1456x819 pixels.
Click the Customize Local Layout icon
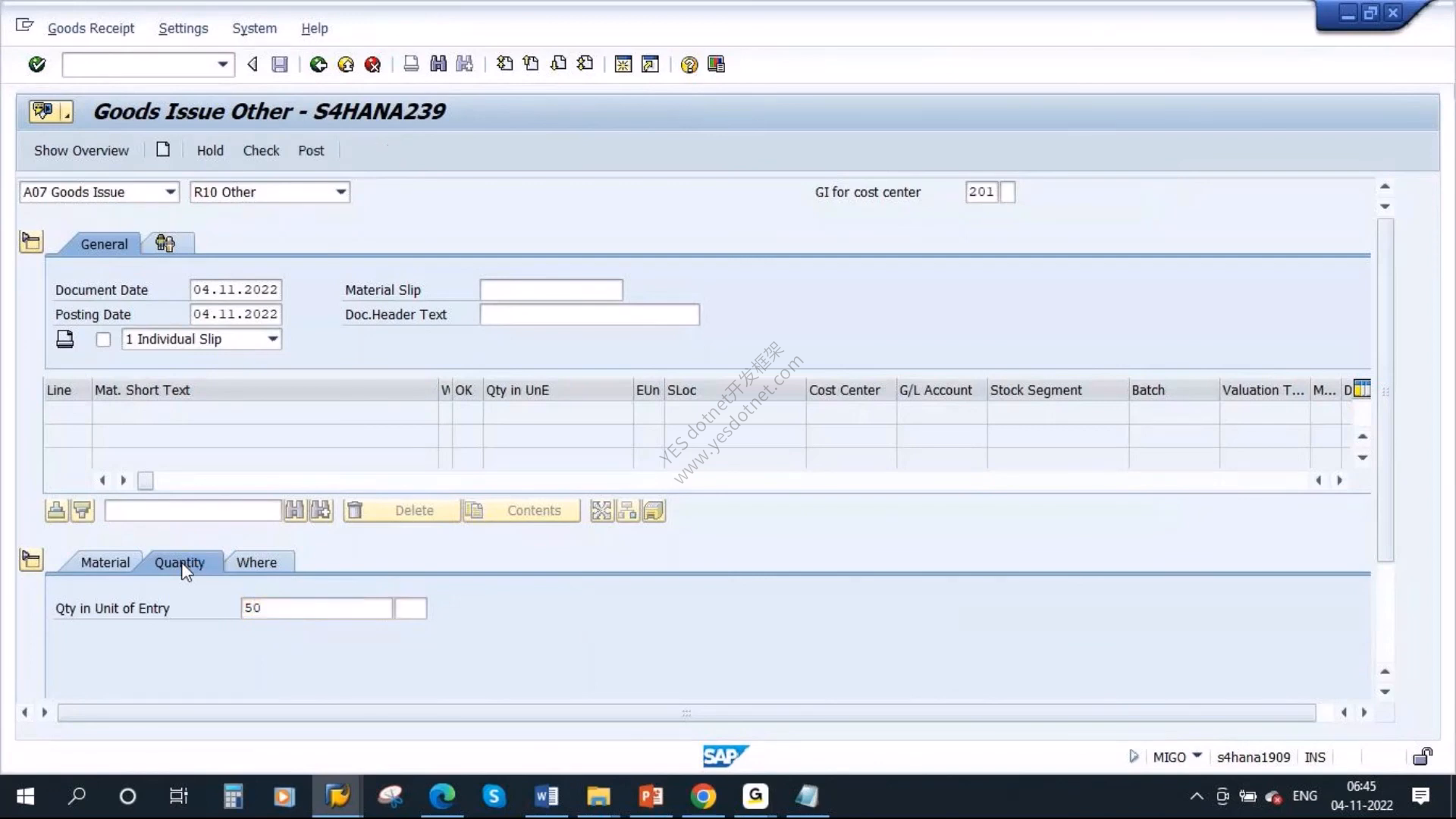click(716, 64)
